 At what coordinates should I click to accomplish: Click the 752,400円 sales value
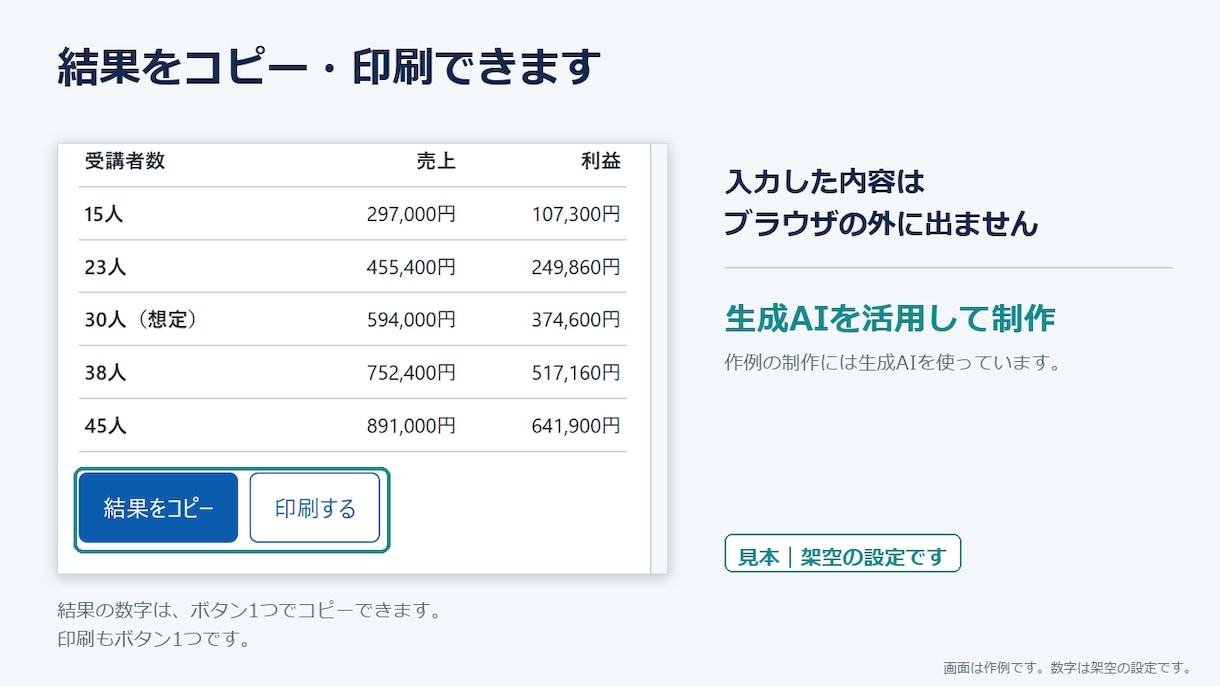coord(411,373)
